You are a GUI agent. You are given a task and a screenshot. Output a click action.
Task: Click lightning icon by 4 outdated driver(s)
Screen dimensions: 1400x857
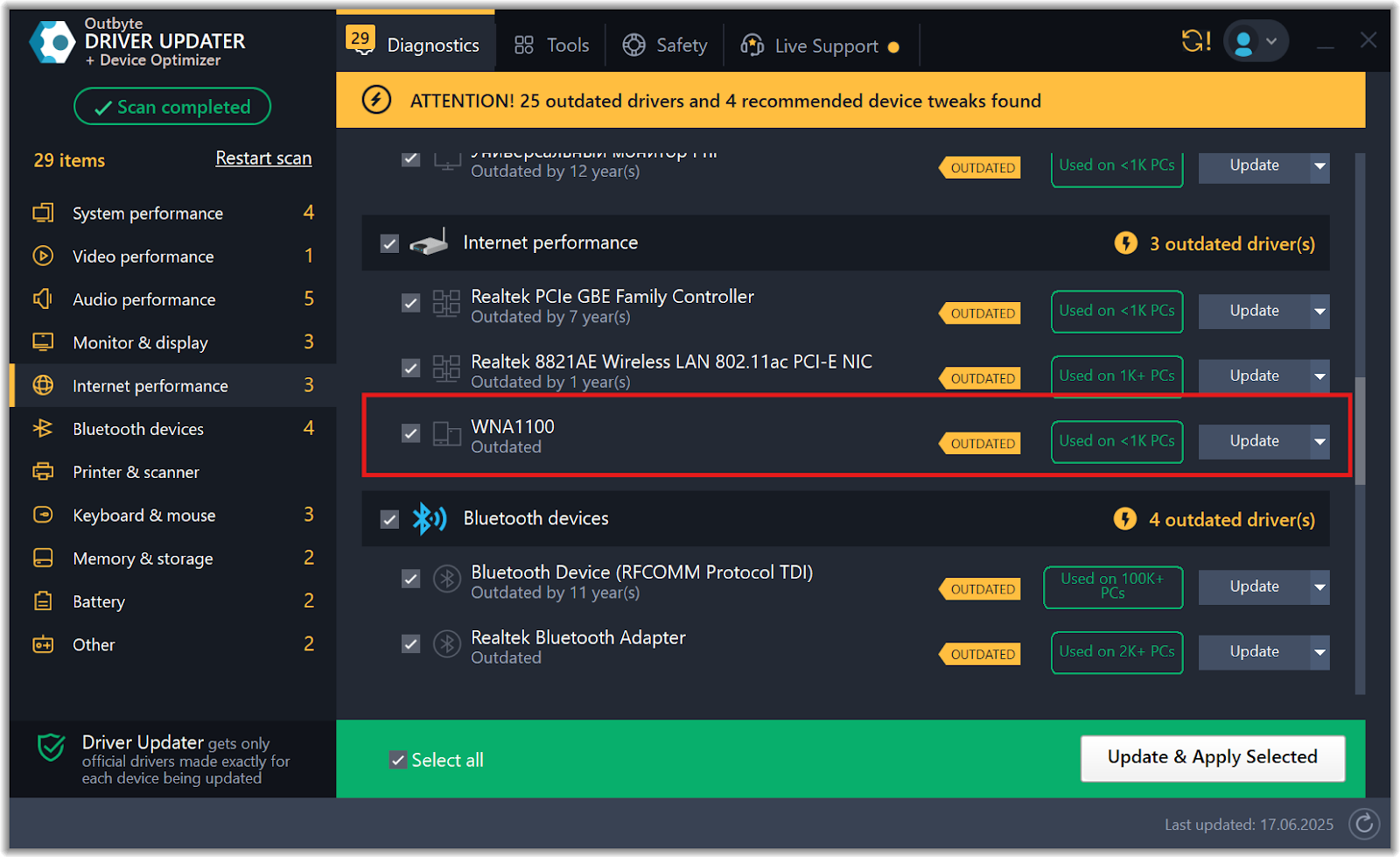[x=1125, y=518]
